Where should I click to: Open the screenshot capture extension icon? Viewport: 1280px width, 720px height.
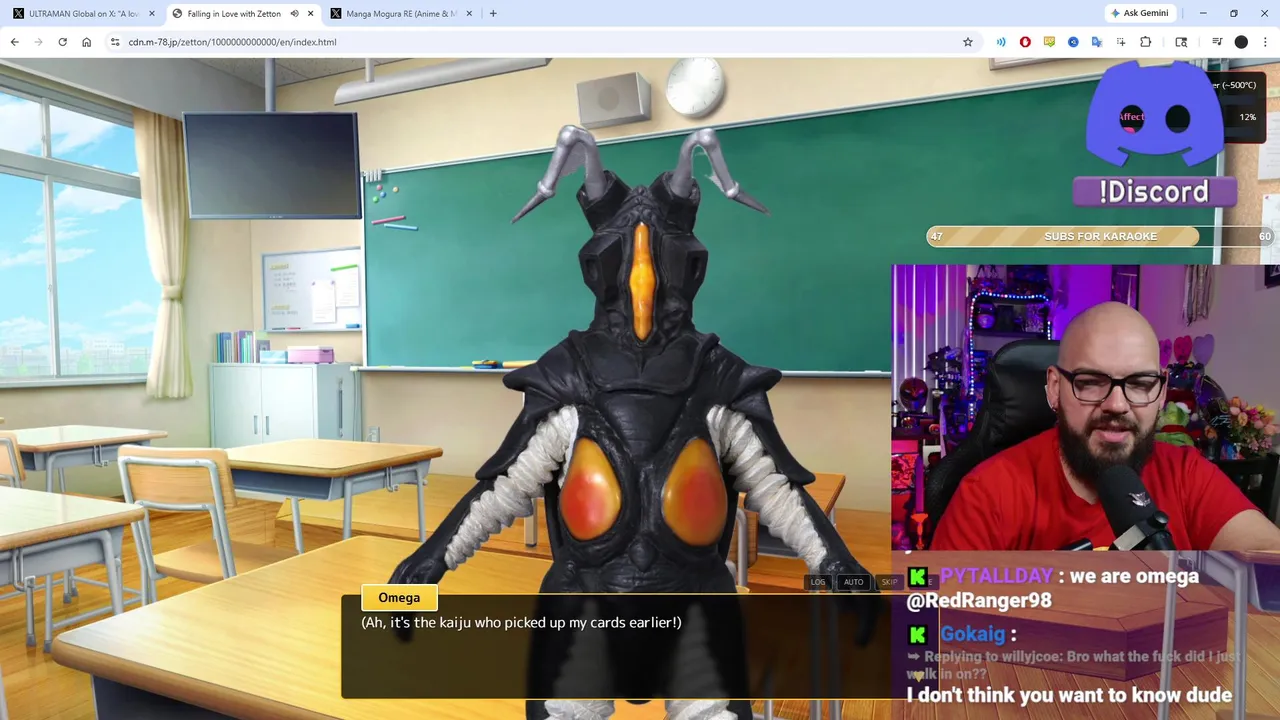point(1121,42)
